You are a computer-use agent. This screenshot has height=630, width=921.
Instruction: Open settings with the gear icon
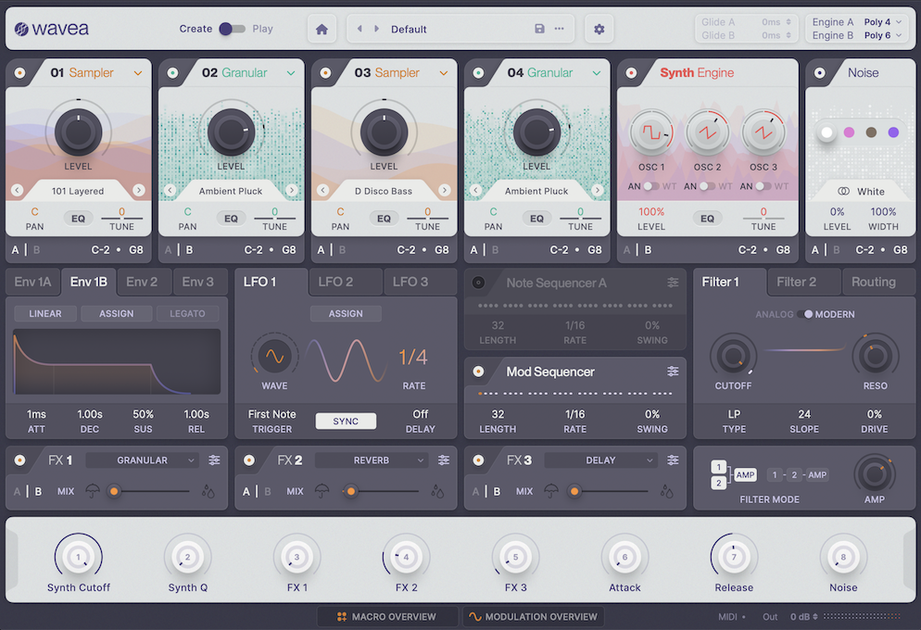coord(599,29)
